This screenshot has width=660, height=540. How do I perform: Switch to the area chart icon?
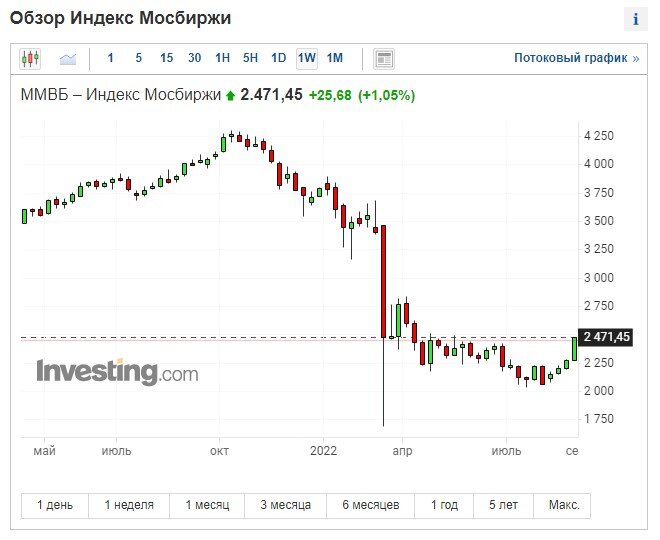coord(68,59)
